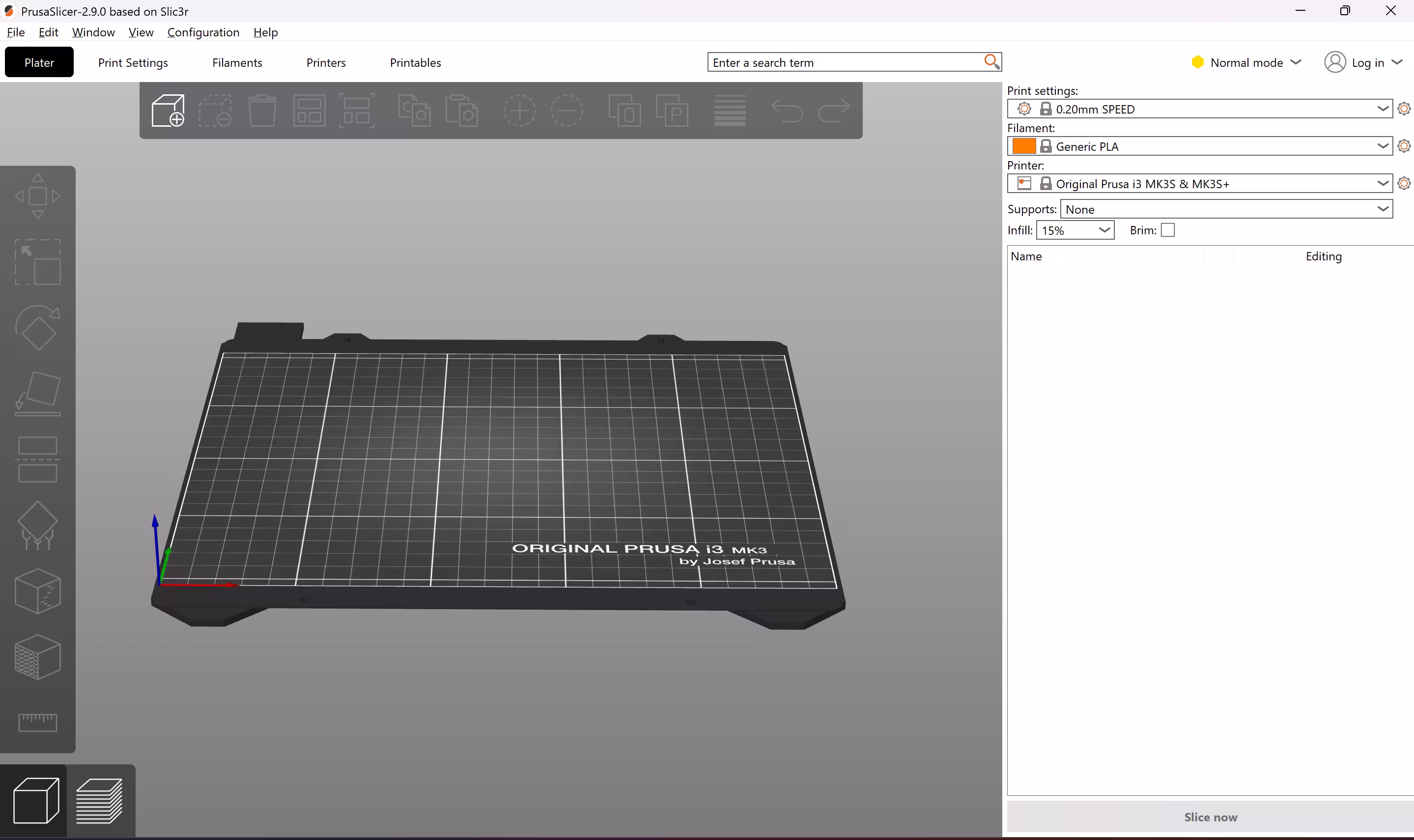Switch to 3D editor view cube
Screen dimensions: 1414x840
(x=36, y=800)
